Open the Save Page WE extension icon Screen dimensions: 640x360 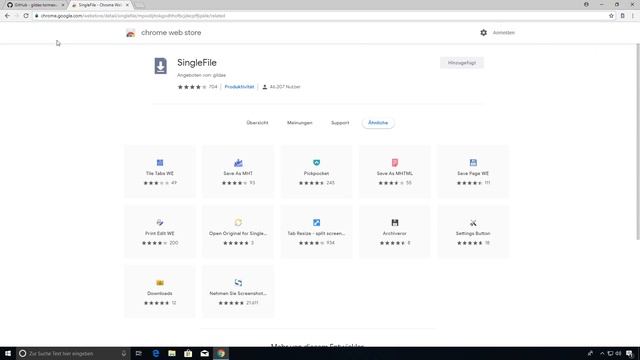(x=473, y=163)
